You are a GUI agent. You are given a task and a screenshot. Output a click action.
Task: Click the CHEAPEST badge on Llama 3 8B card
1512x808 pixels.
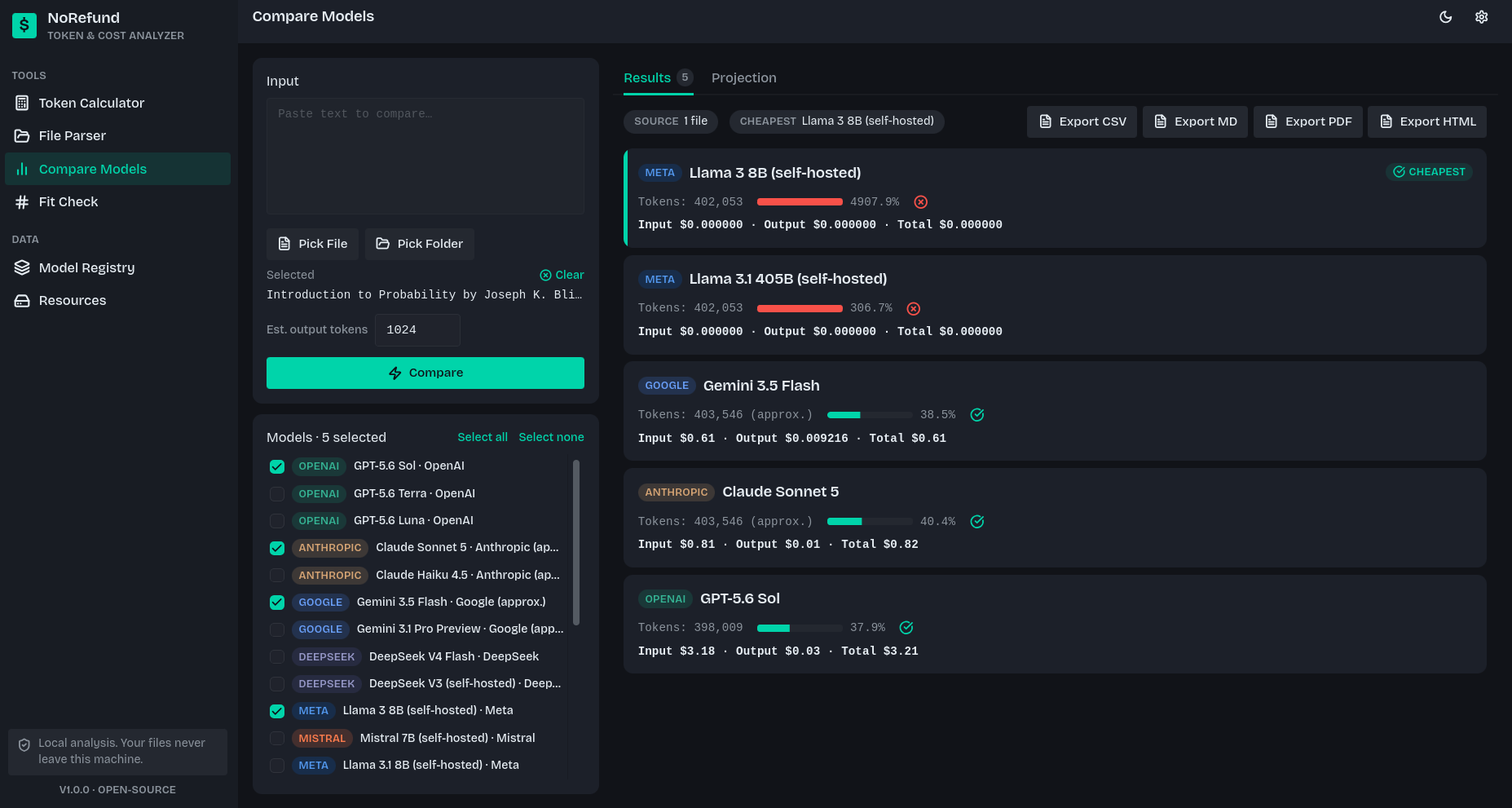tap(1429, 172)
